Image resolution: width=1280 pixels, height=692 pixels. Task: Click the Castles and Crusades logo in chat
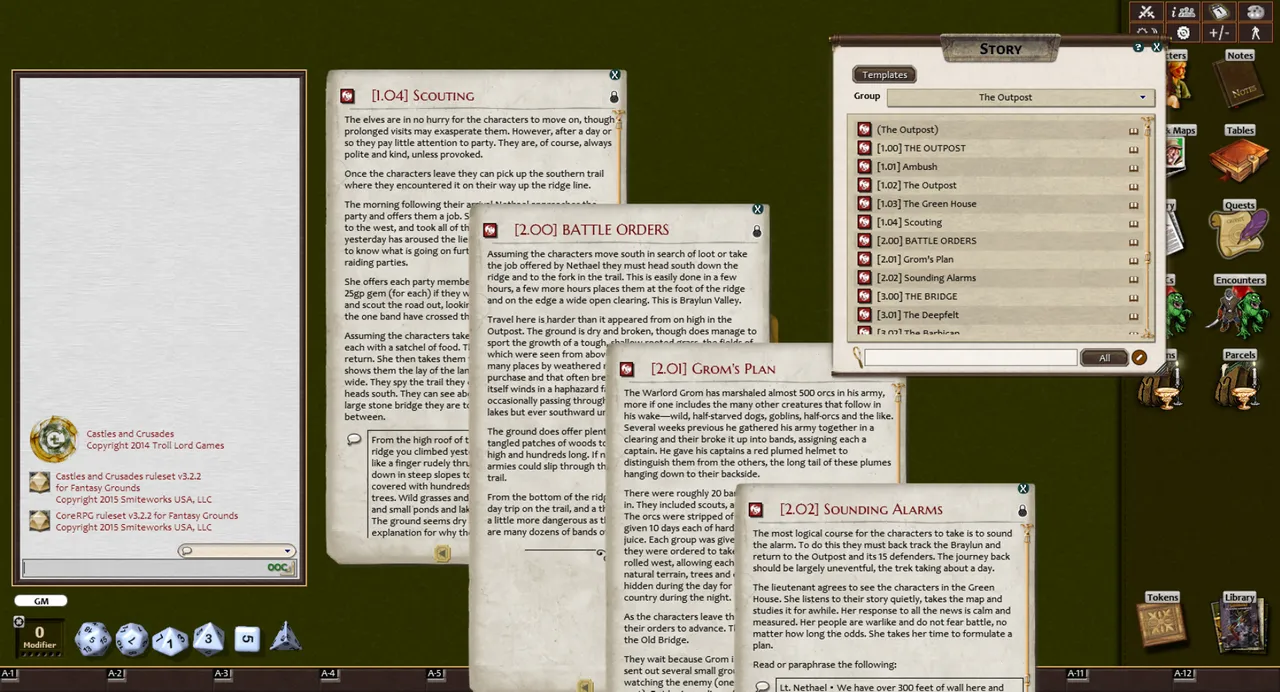coord(53,439)
